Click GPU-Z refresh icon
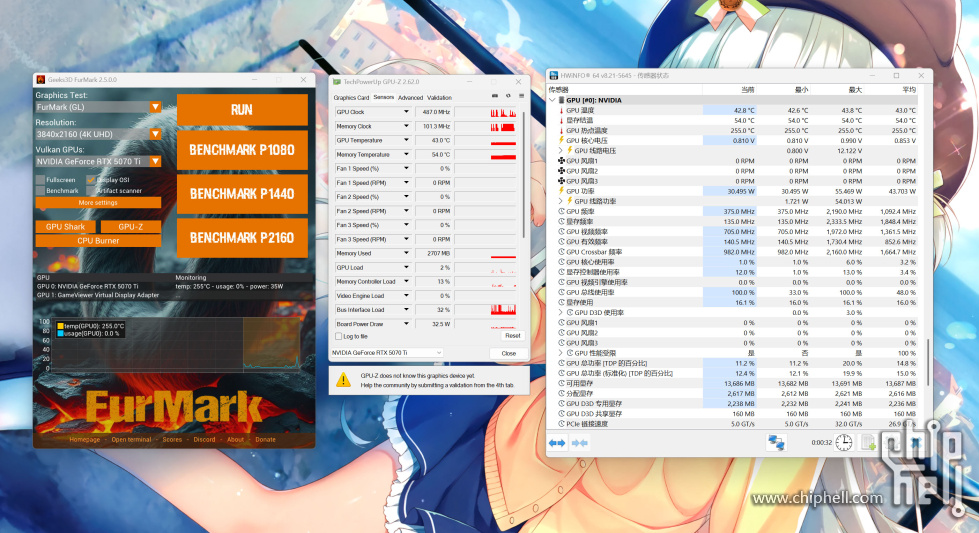Screen dimensions: 979x533 pyautogui.click(x=508, y=96)
